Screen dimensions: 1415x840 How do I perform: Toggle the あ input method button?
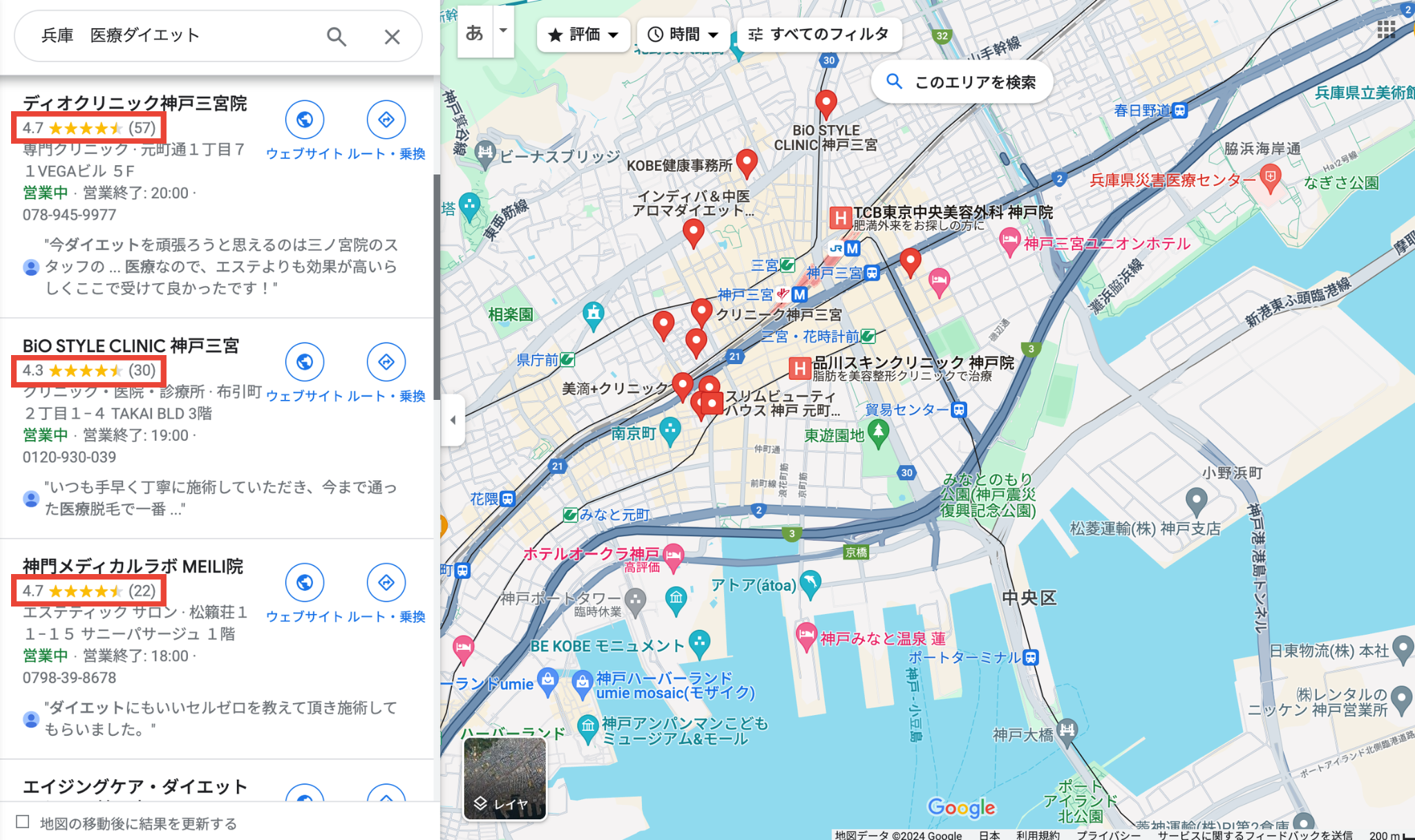click(475, 32)
